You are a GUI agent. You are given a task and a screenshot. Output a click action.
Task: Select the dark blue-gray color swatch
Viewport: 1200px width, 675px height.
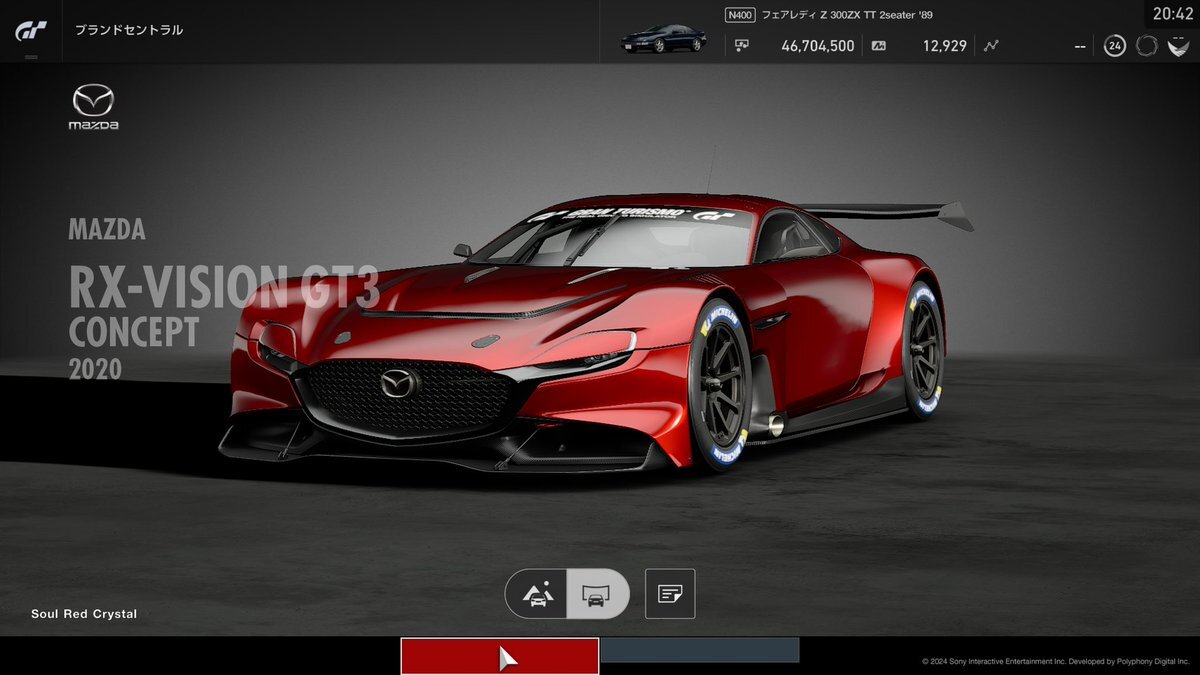700,650
